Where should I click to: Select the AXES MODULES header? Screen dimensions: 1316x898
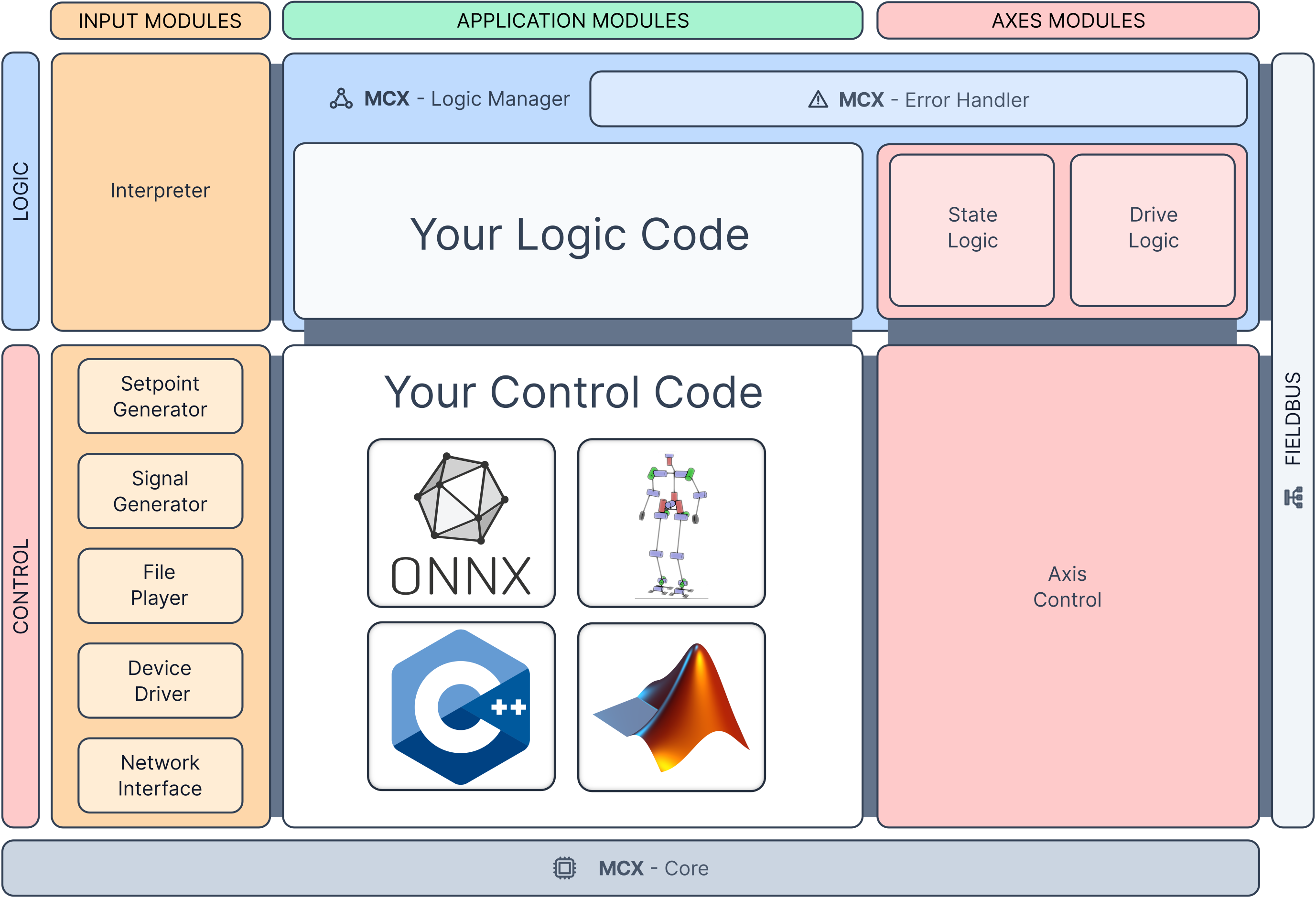click(x=1068, y=21)
